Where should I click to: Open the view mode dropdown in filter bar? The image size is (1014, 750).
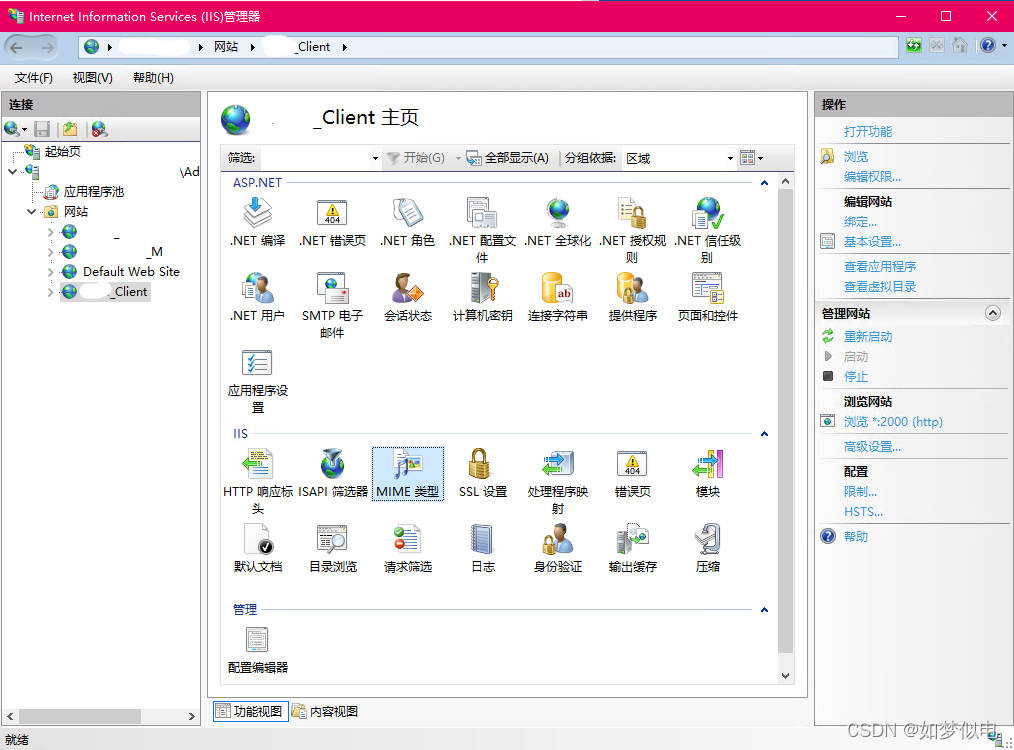[x=752, y=158]
